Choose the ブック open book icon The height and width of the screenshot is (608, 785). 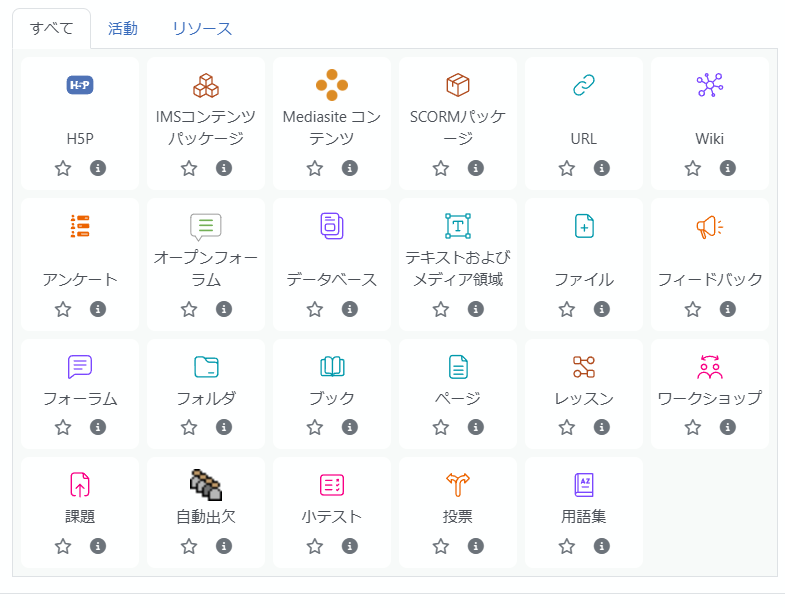point(332,367)
